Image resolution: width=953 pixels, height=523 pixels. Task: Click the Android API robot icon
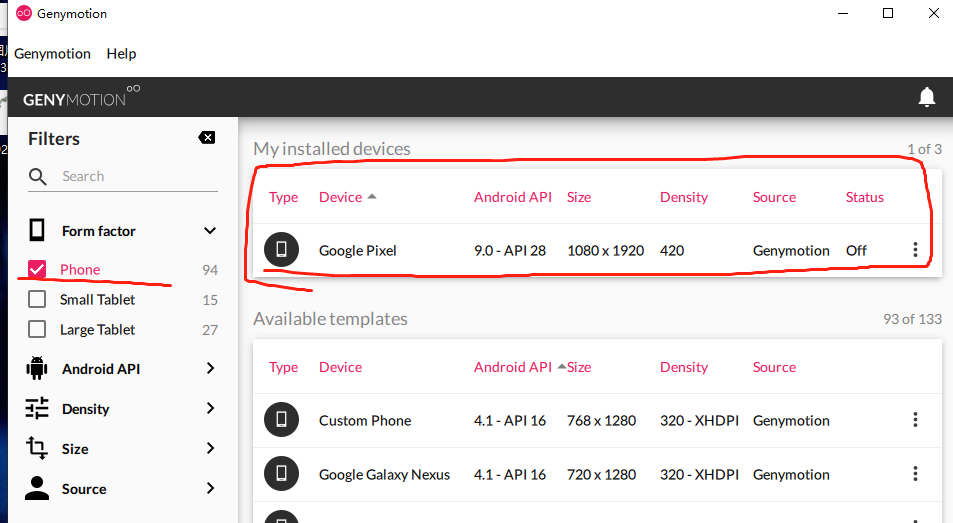37,369
